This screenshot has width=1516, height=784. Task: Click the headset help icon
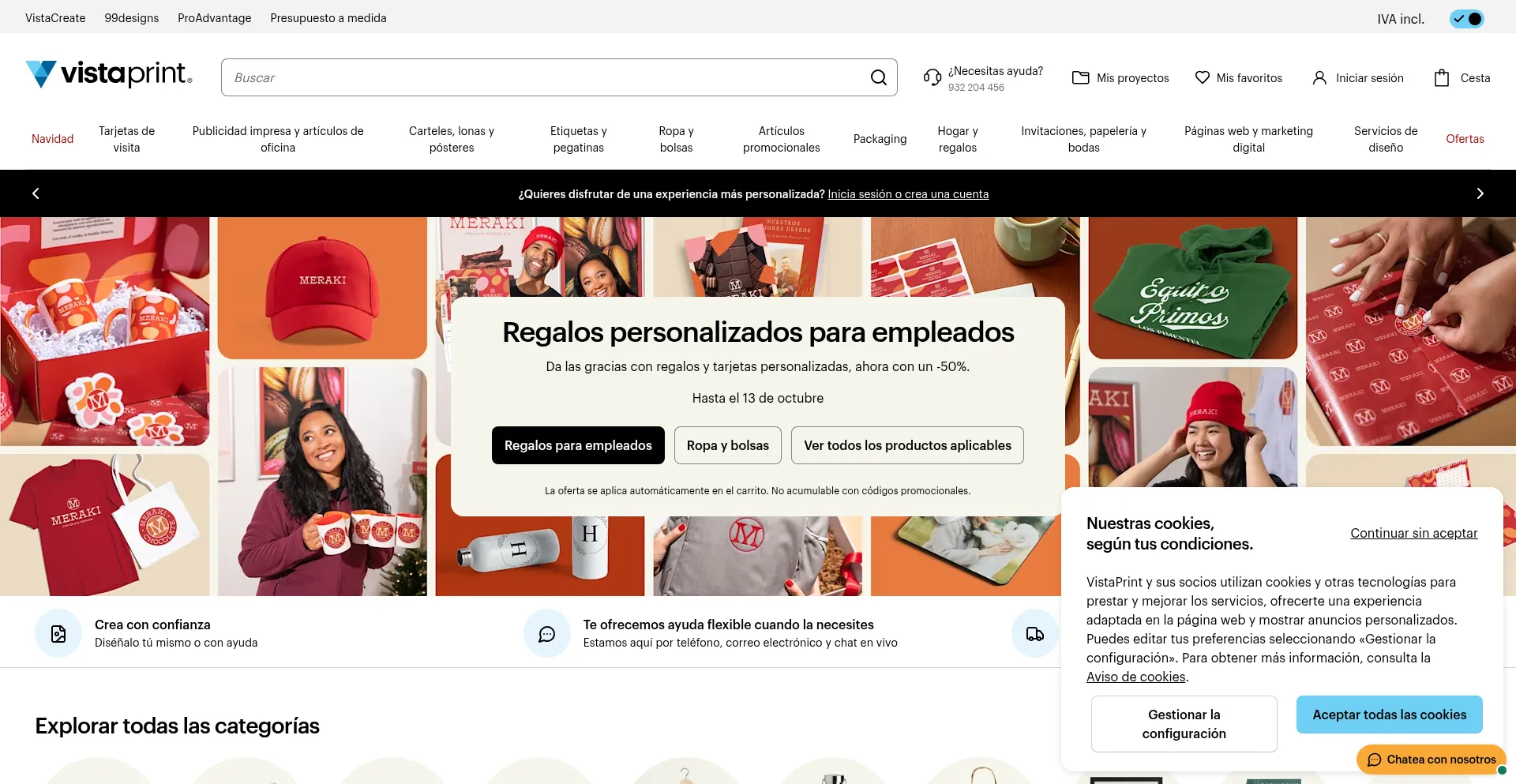coord(932,77)
